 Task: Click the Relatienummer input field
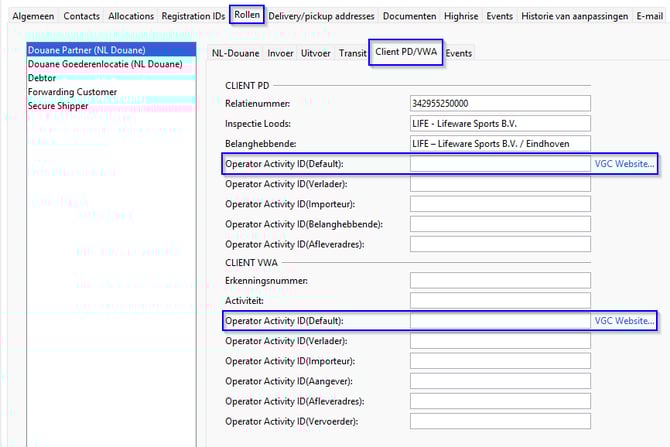[x=500, y=103]
